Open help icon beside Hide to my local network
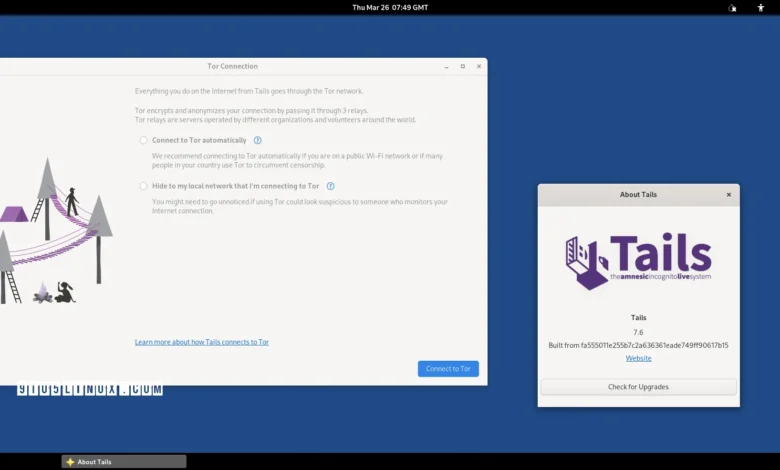 pos(330,186)
